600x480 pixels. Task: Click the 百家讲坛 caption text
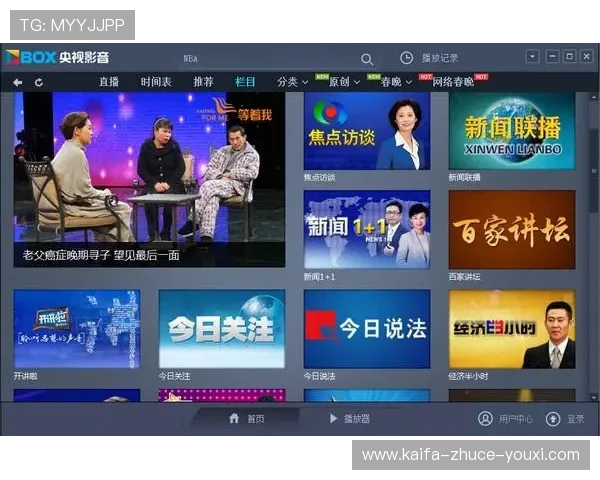point(465,277)
